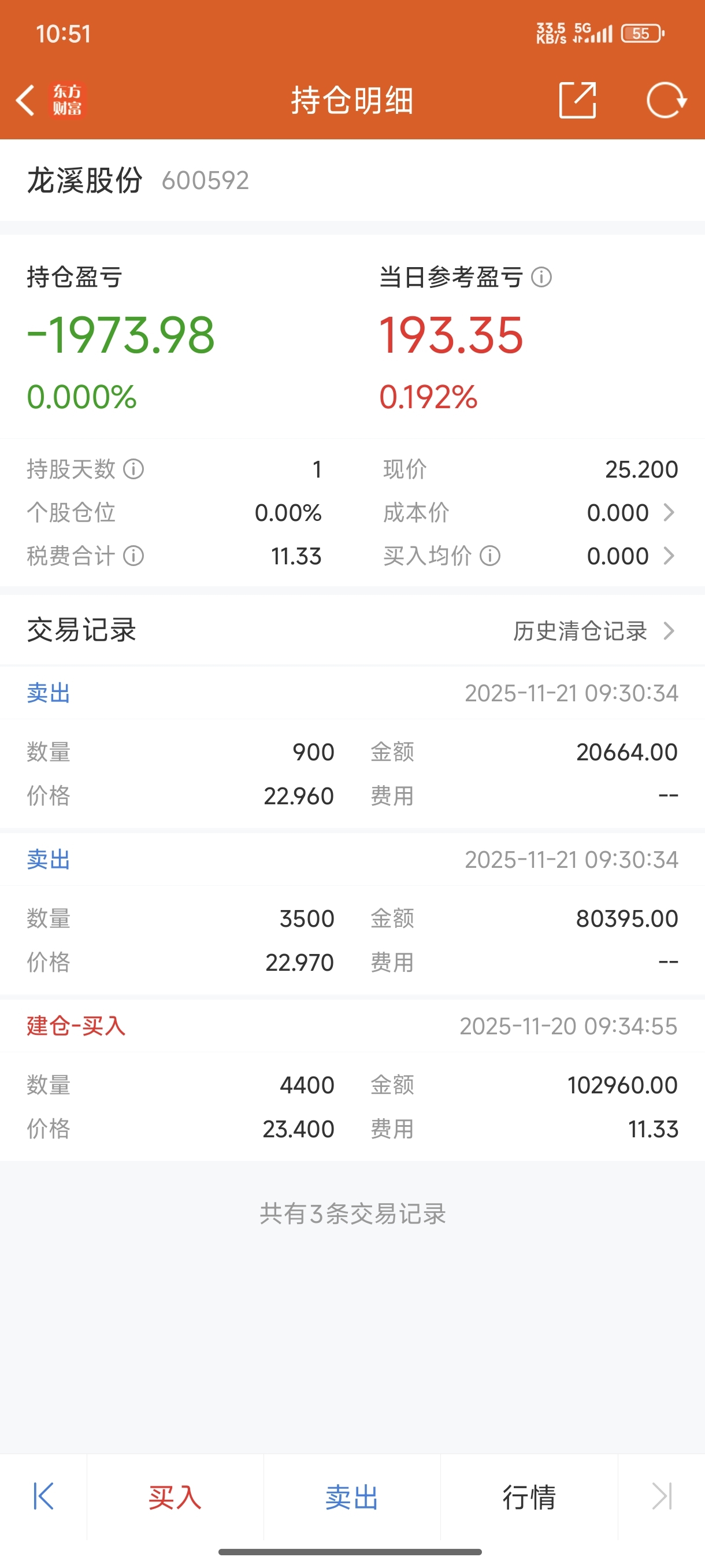Show info for 税费合计
The height and width of the screenshot is (1568, 705).
coord(134,556)
